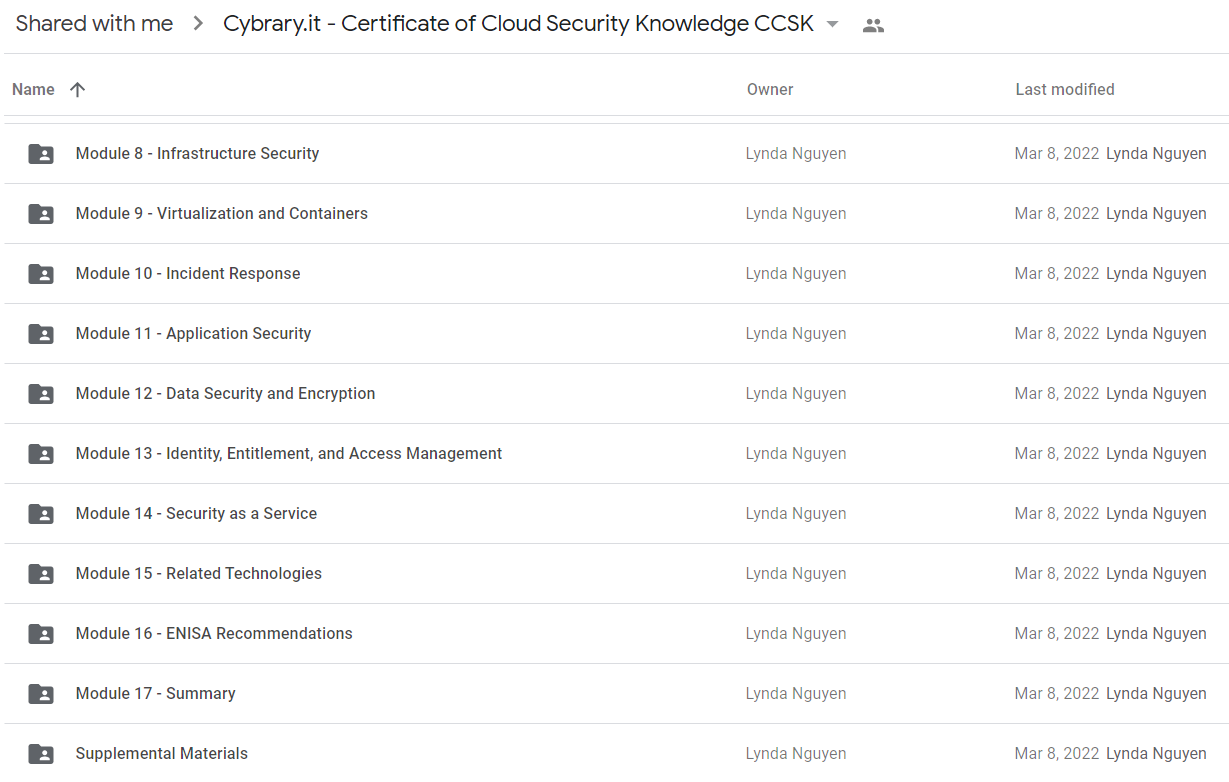Open the Shared with me breadcrumb

94,24
